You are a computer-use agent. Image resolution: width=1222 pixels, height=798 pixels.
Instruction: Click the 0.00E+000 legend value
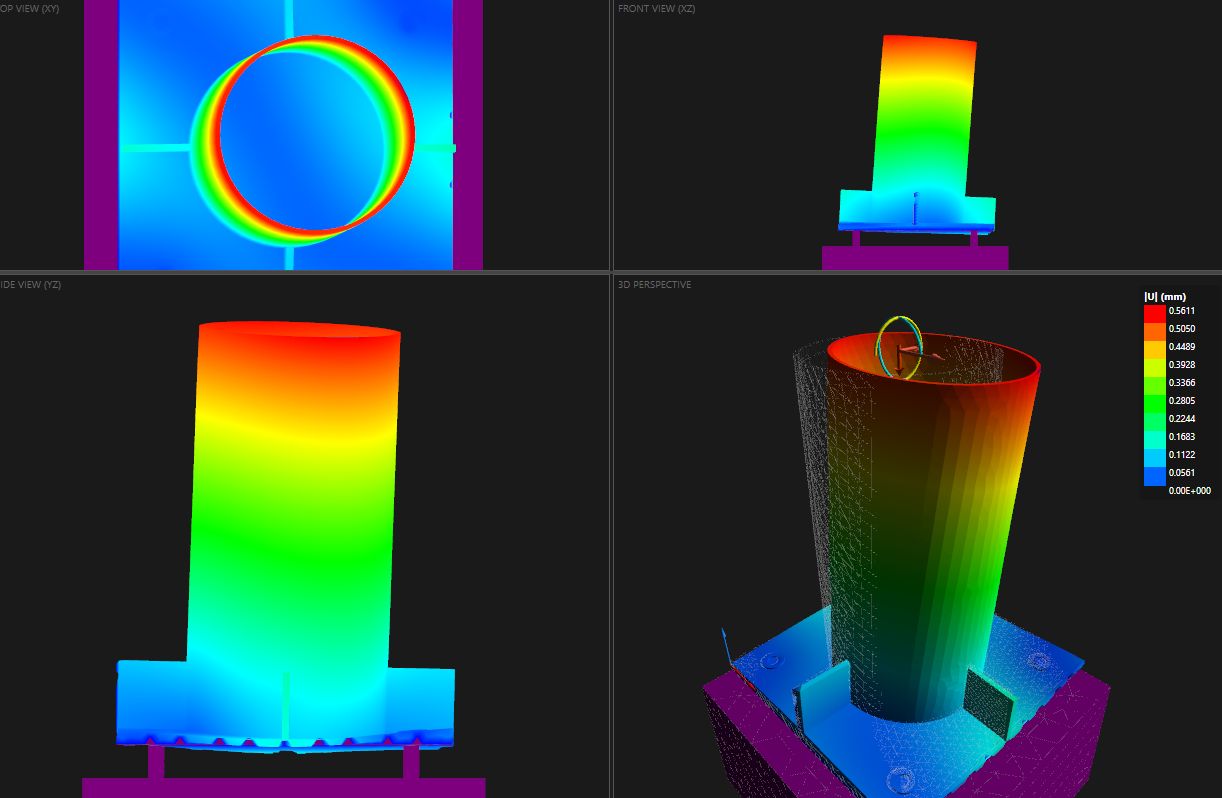click(x=1190, y=491)
